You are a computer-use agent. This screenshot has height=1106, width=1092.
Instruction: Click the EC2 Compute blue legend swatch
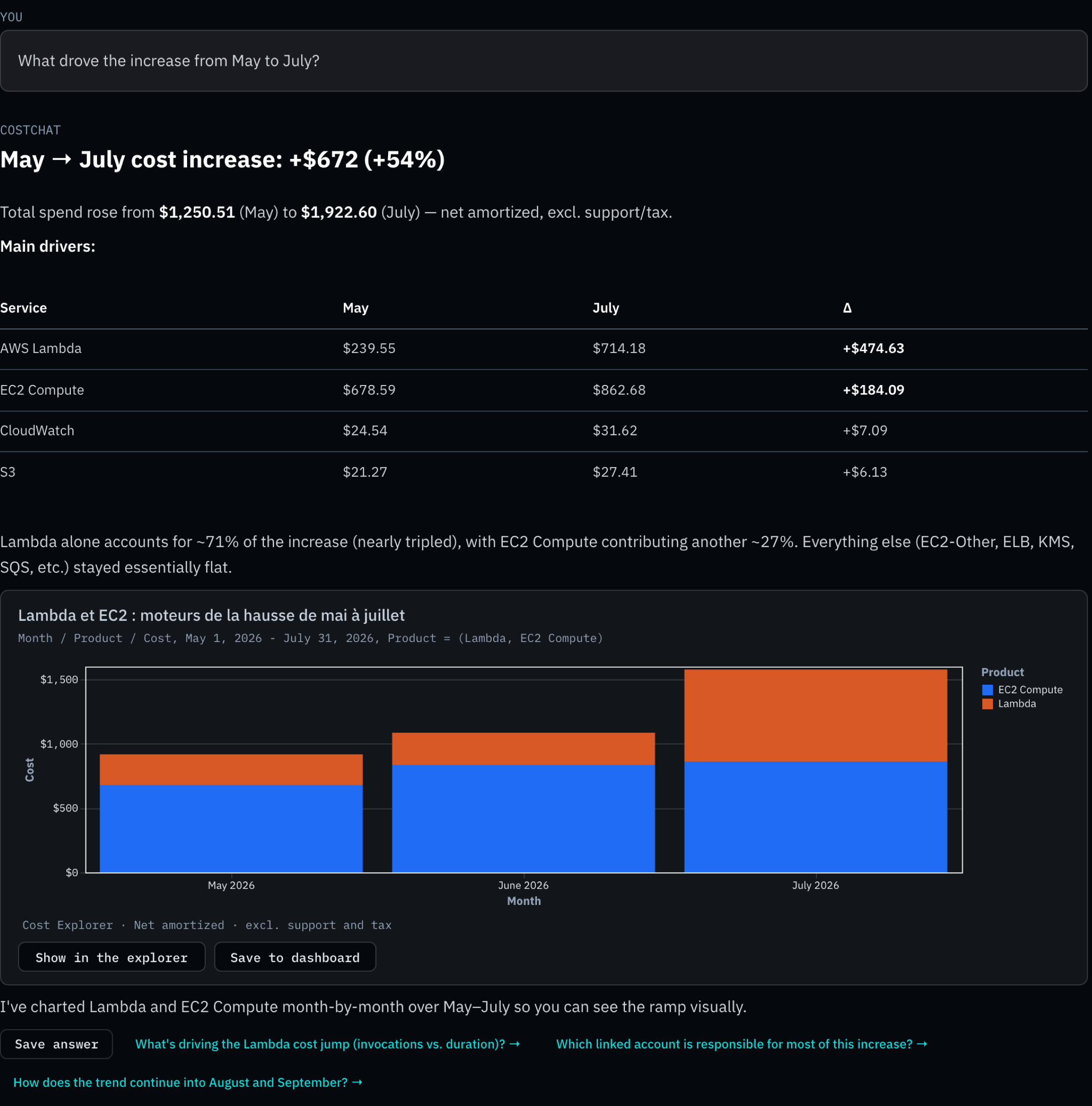[987, 690]
